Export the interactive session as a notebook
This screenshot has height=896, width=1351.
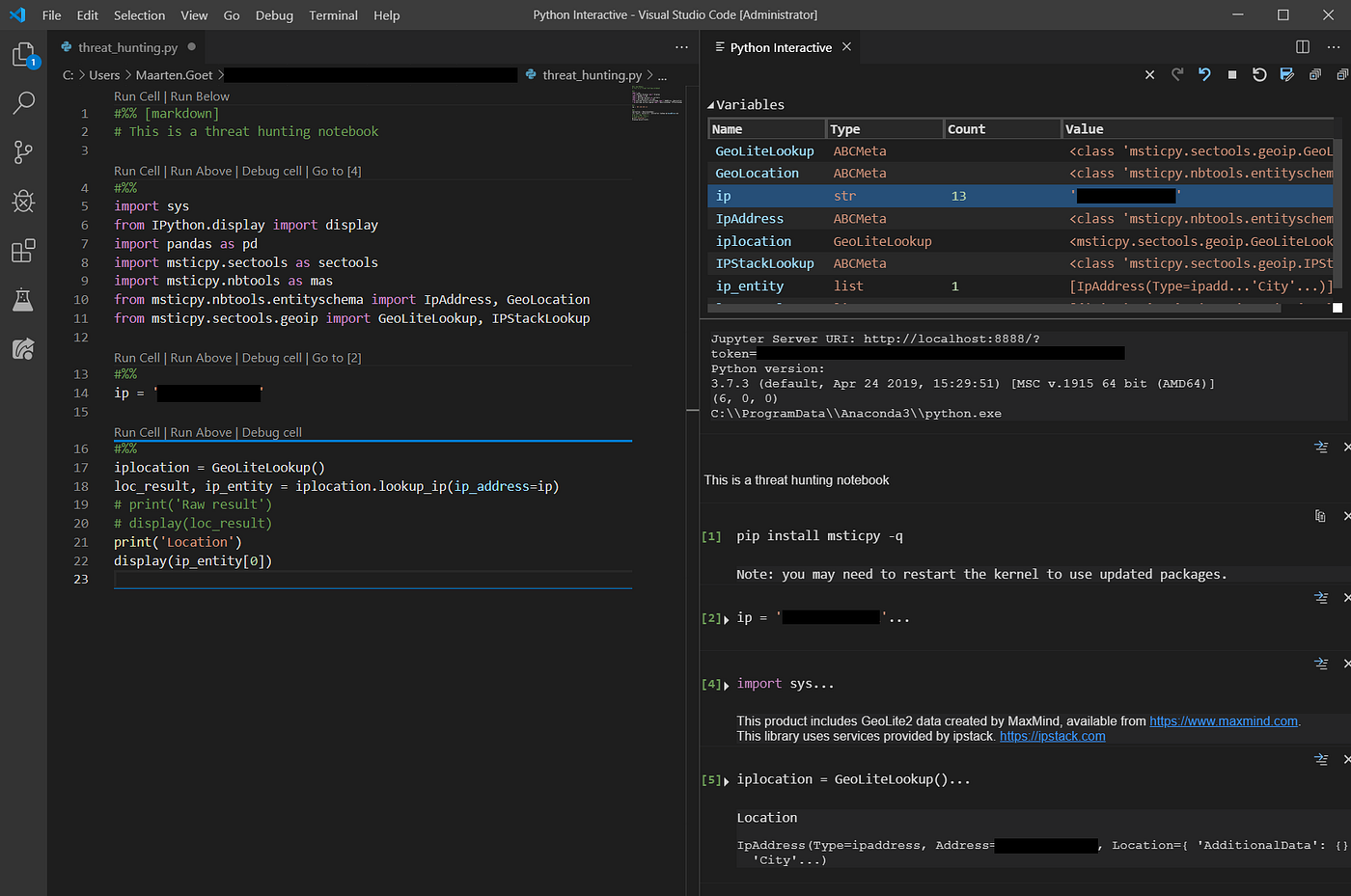[x=1287, y=74]
